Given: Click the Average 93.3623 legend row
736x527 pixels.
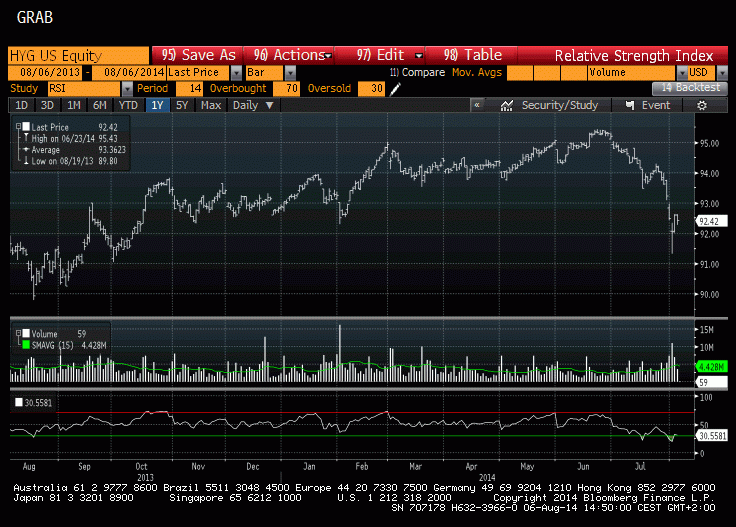Looking at the screenshot, I should (x=75, y=150).
